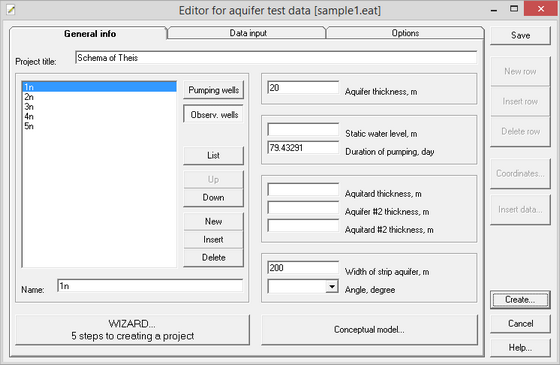Screen dimensions: 560x365
Task: Click the Save button
Action: coord(520,35)
